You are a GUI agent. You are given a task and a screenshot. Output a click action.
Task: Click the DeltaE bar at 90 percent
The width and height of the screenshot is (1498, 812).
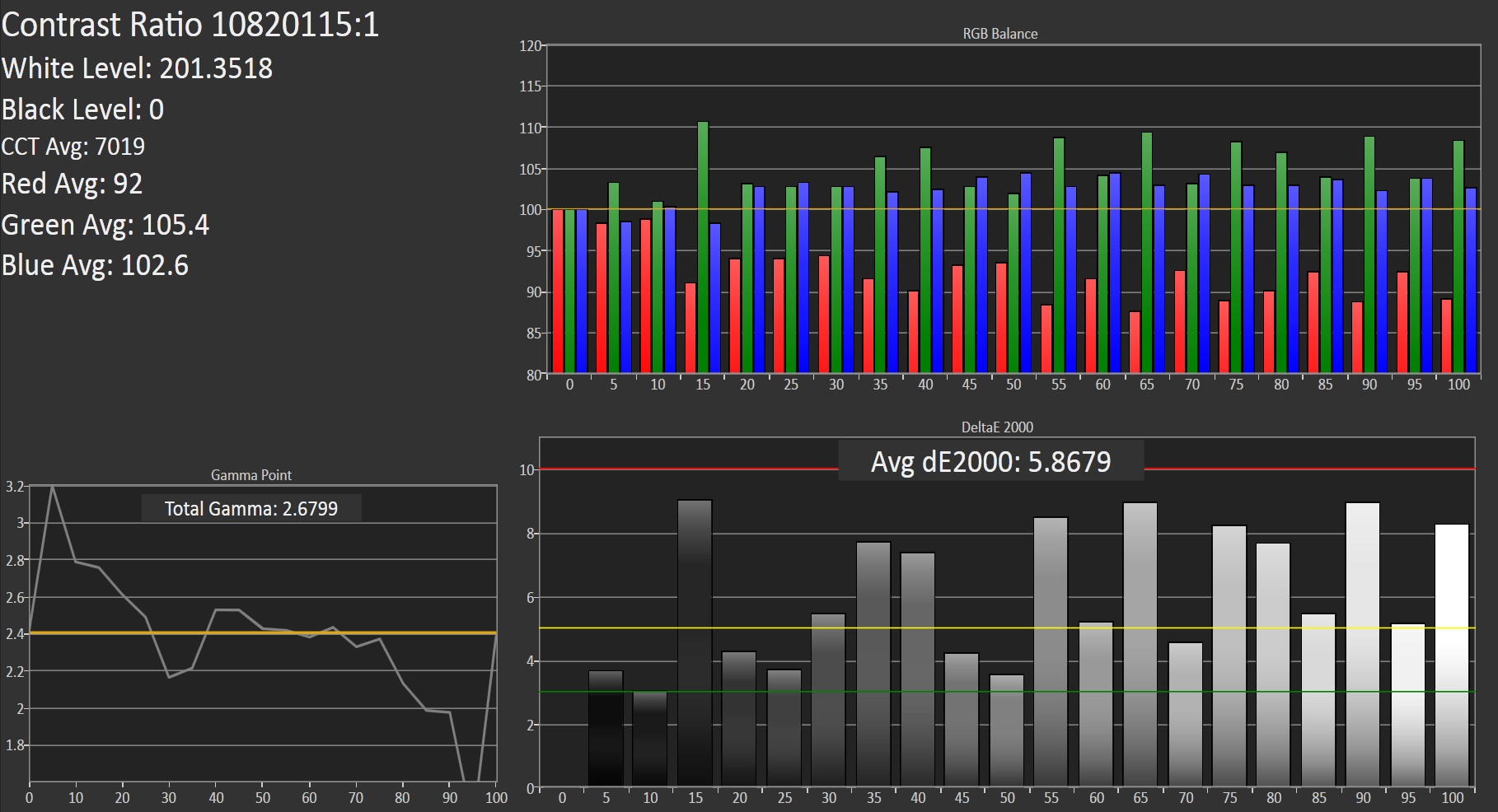(x=1363, y=645)
